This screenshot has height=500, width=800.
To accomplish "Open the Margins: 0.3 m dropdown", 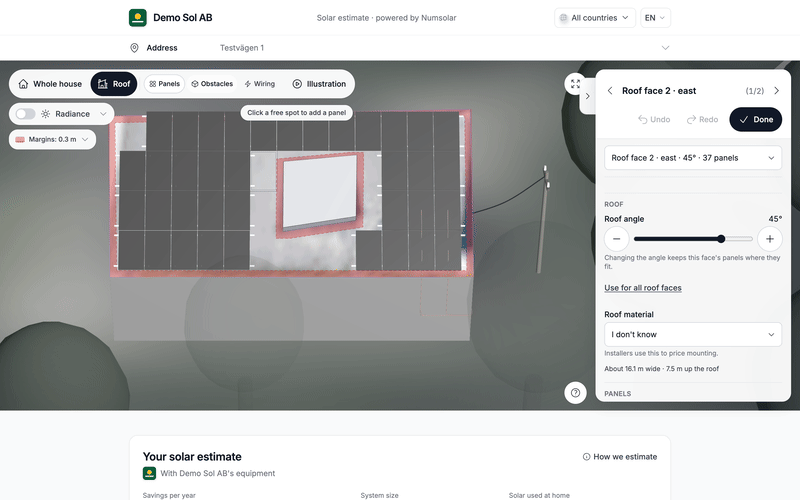I will coord(52,139).
